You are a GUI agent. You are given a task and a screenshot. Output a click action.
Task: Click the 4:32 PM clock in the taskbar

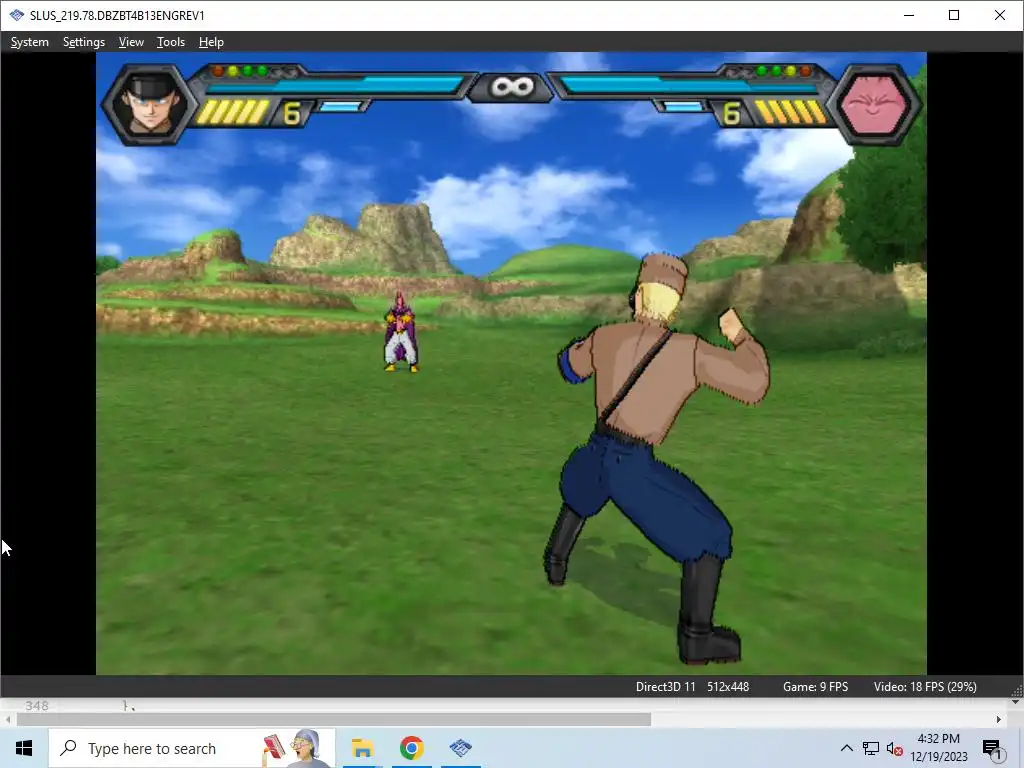938,739
